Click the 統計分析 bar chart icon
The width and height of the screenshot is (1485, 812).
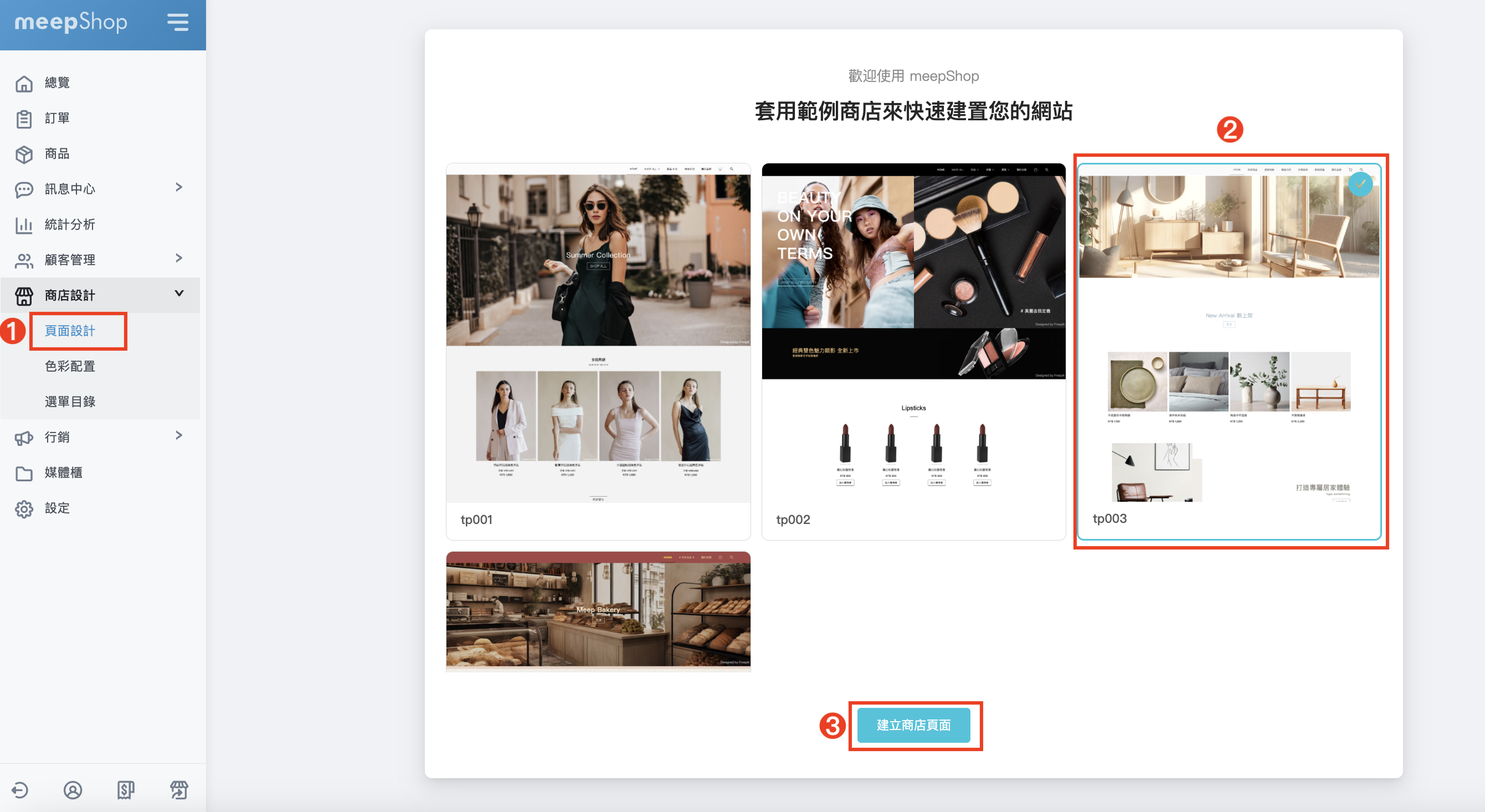tap(24, 225)
